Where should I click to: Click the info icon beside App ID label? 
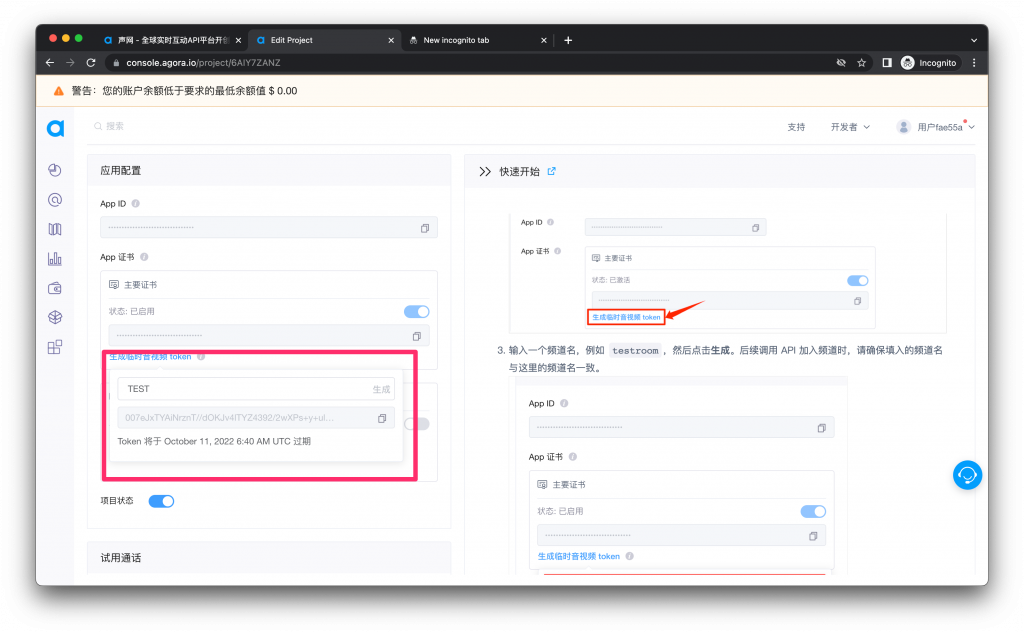136,204
